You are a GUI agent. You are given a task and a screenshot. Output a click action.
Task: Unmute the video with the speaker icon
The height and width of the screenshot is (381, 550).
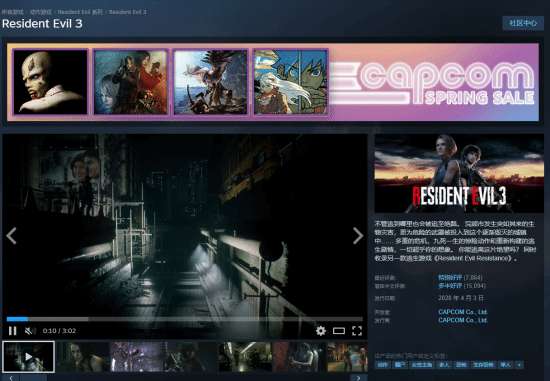coord(29,331)
